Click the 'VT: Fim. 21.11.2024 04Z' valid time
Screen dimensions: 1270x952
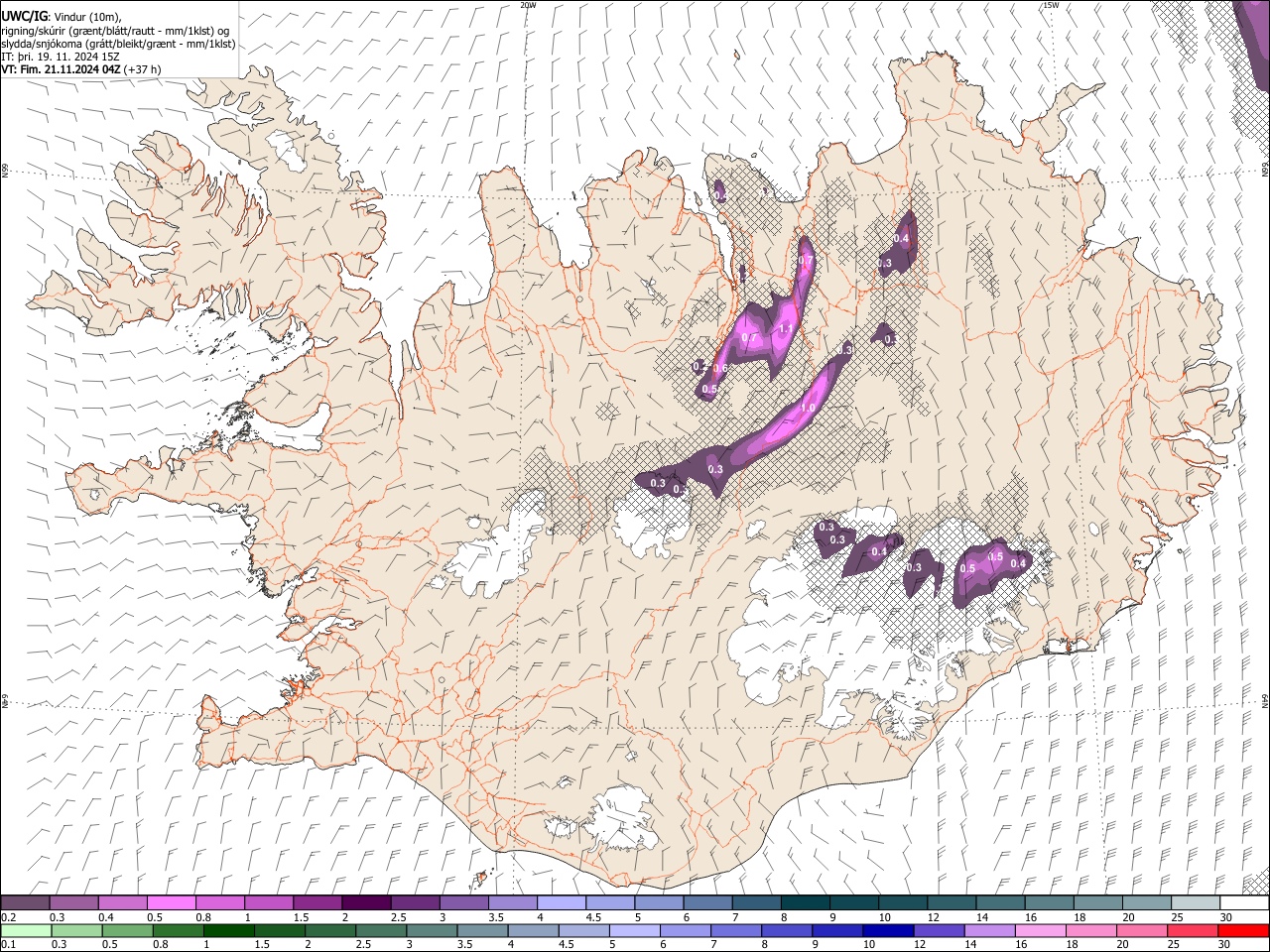[62, 69]
